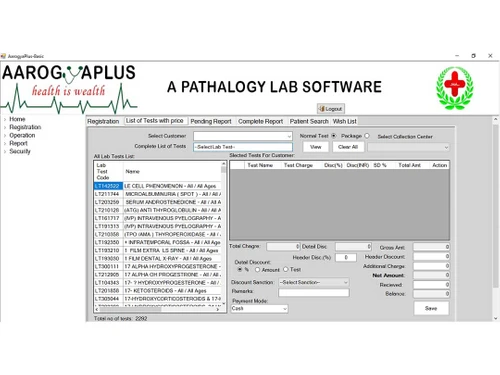Go to the Patient Search tab
This screenshot has width=500, height=375.
(x=309, y=121)
